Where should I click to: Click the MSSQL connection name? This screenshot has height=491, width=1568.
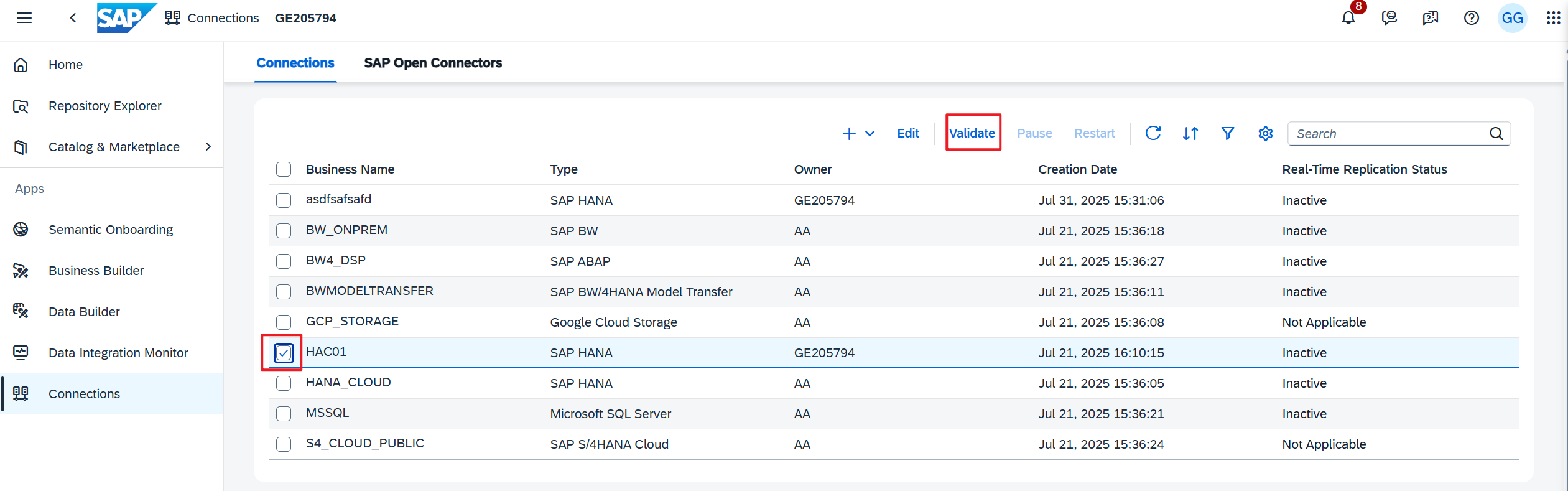pyautogui.click(x=327, y=413)
